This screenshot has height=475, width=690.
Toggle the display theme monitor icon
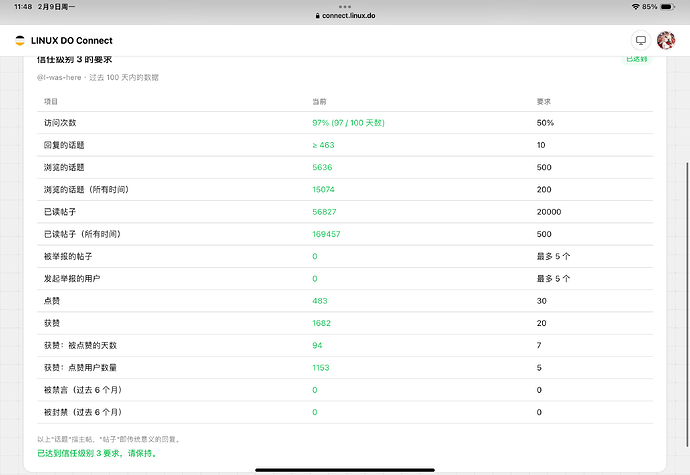coord(641,41)
